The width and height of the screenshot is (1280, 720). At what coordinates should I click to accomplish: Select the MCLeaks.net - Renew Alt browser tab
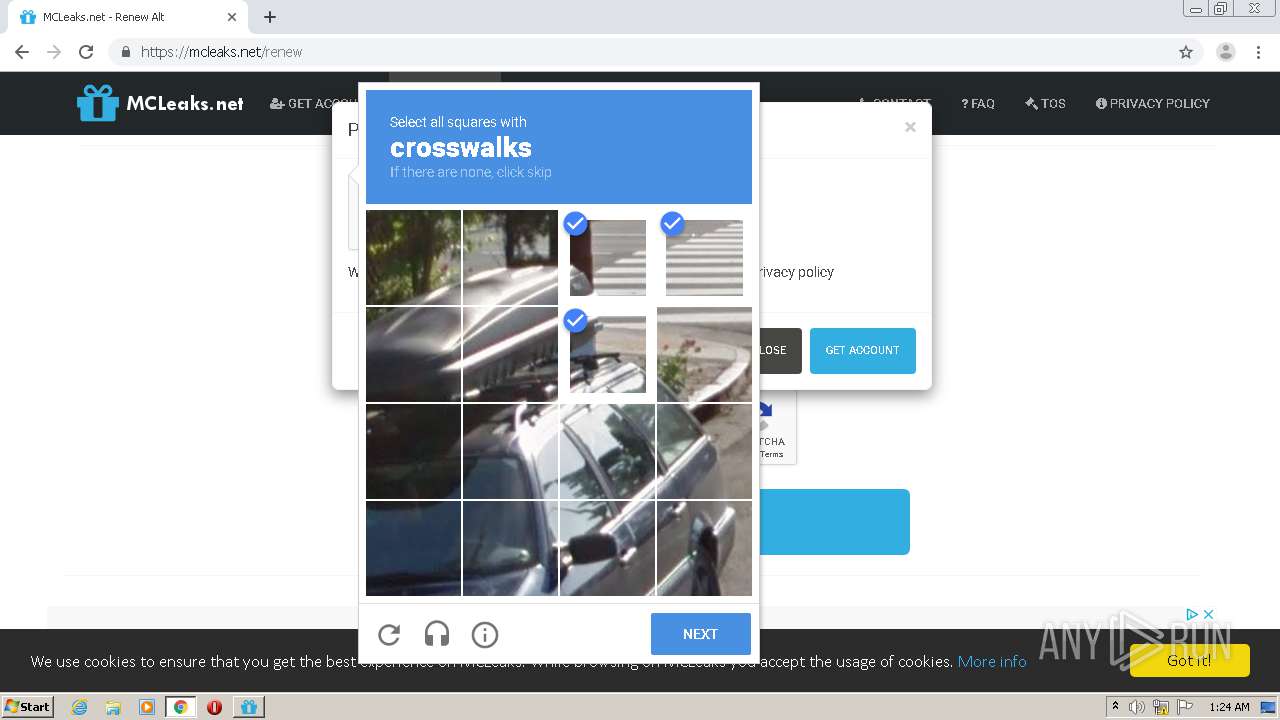pos(126,17)
